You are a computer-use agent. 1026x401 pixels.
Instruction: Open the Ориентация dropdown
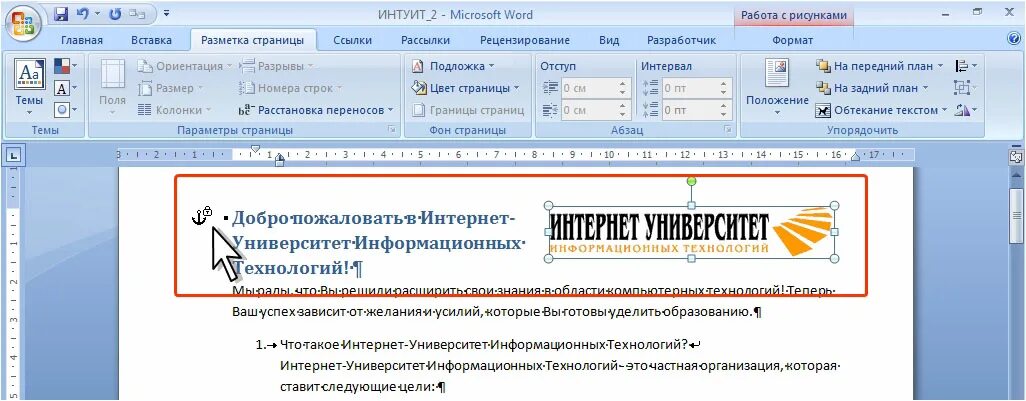185,66
